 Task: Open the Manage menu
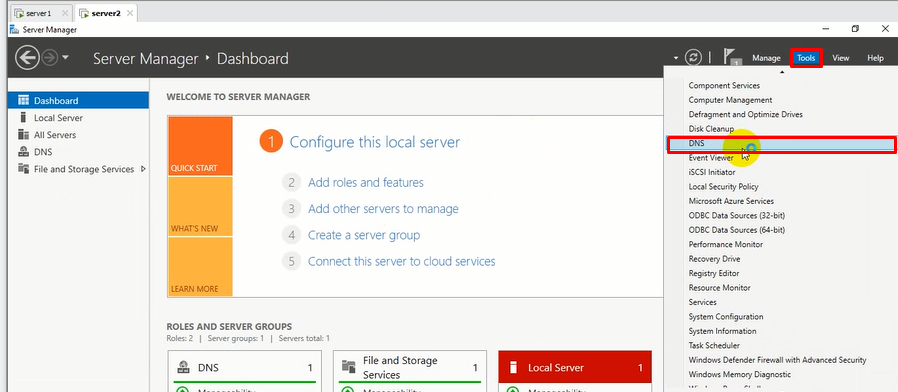(x=766, y=58)
